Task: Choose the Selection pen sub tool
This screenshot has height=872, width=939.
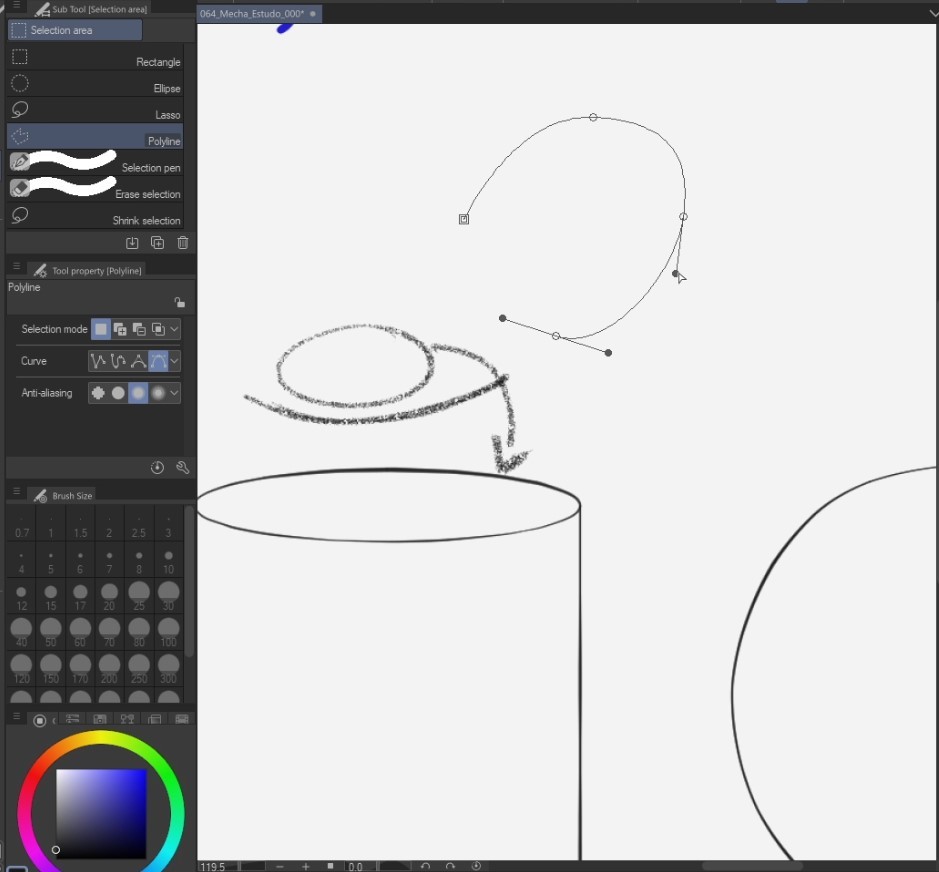Action: (x=95, y=163)
